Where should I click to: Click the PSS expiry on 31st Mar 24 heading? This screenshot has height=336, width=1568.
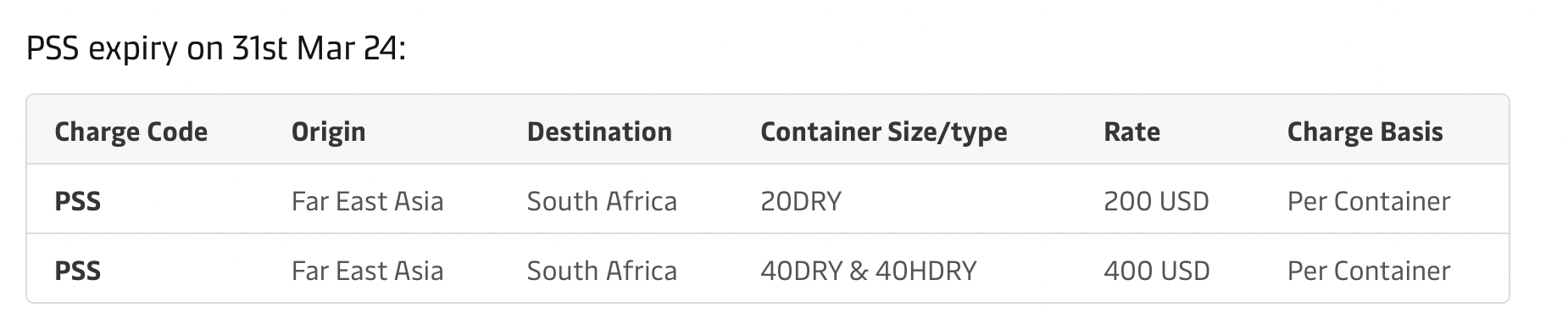pyautogui.click(x=216, y=49)
